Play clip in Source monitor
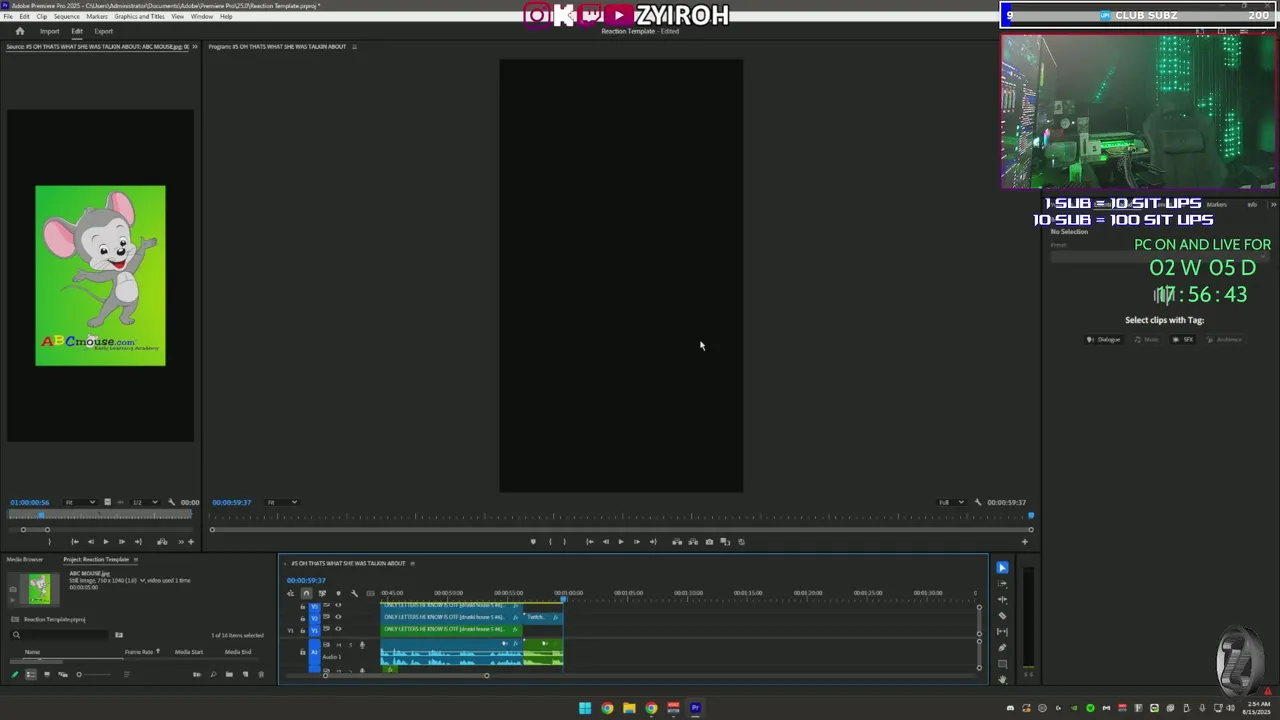1280x720 pixels. 106,542
